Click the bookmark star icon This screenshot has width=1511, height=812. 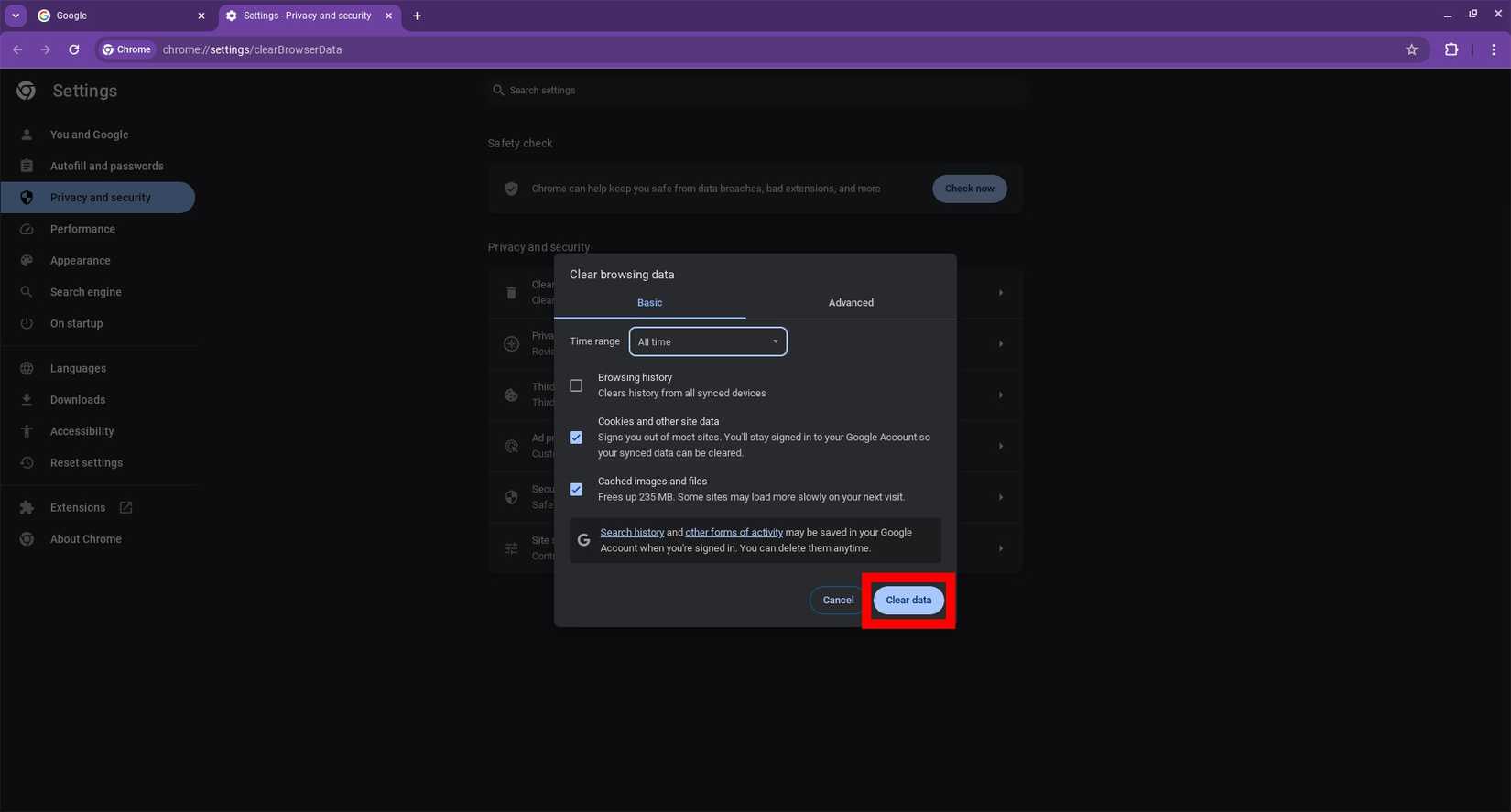point(1411,49)
